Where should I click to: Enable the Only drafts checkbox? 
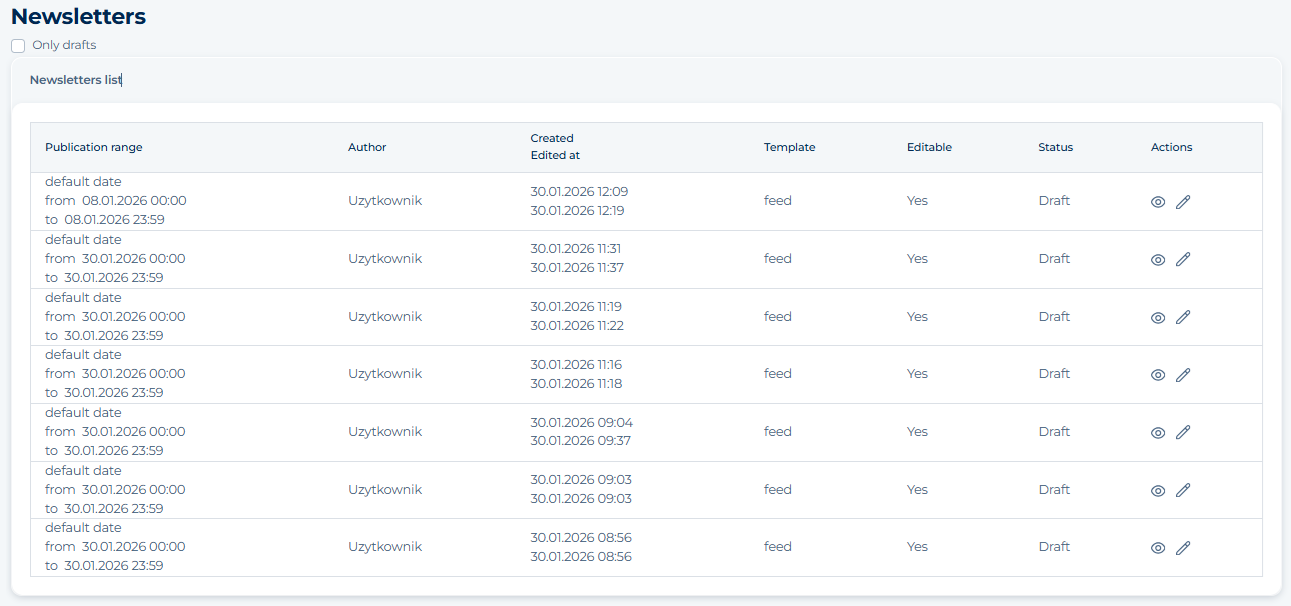pos(18,46)
